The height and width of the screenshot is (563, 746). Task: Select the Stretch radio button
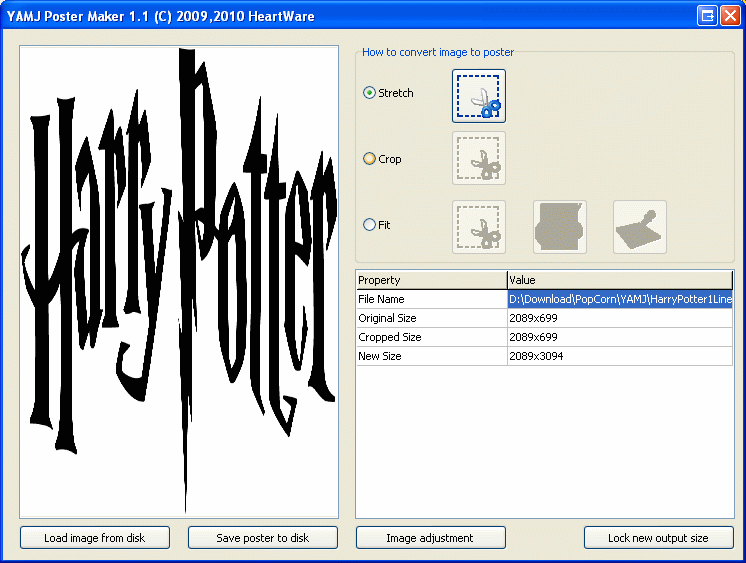coord(369,93)
